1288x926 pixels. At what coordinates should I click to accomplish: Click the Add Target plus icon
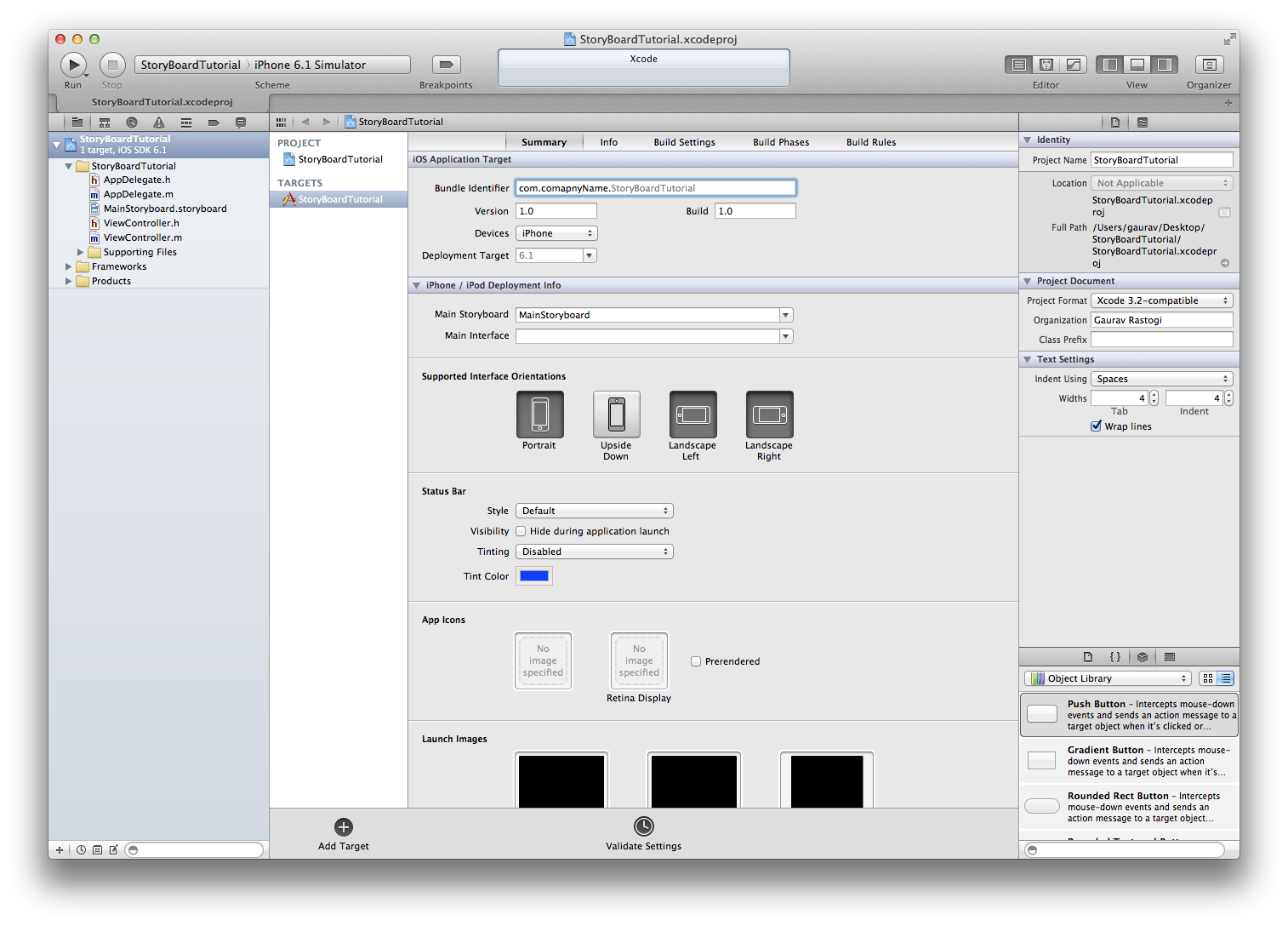click(x=344, y=827)
